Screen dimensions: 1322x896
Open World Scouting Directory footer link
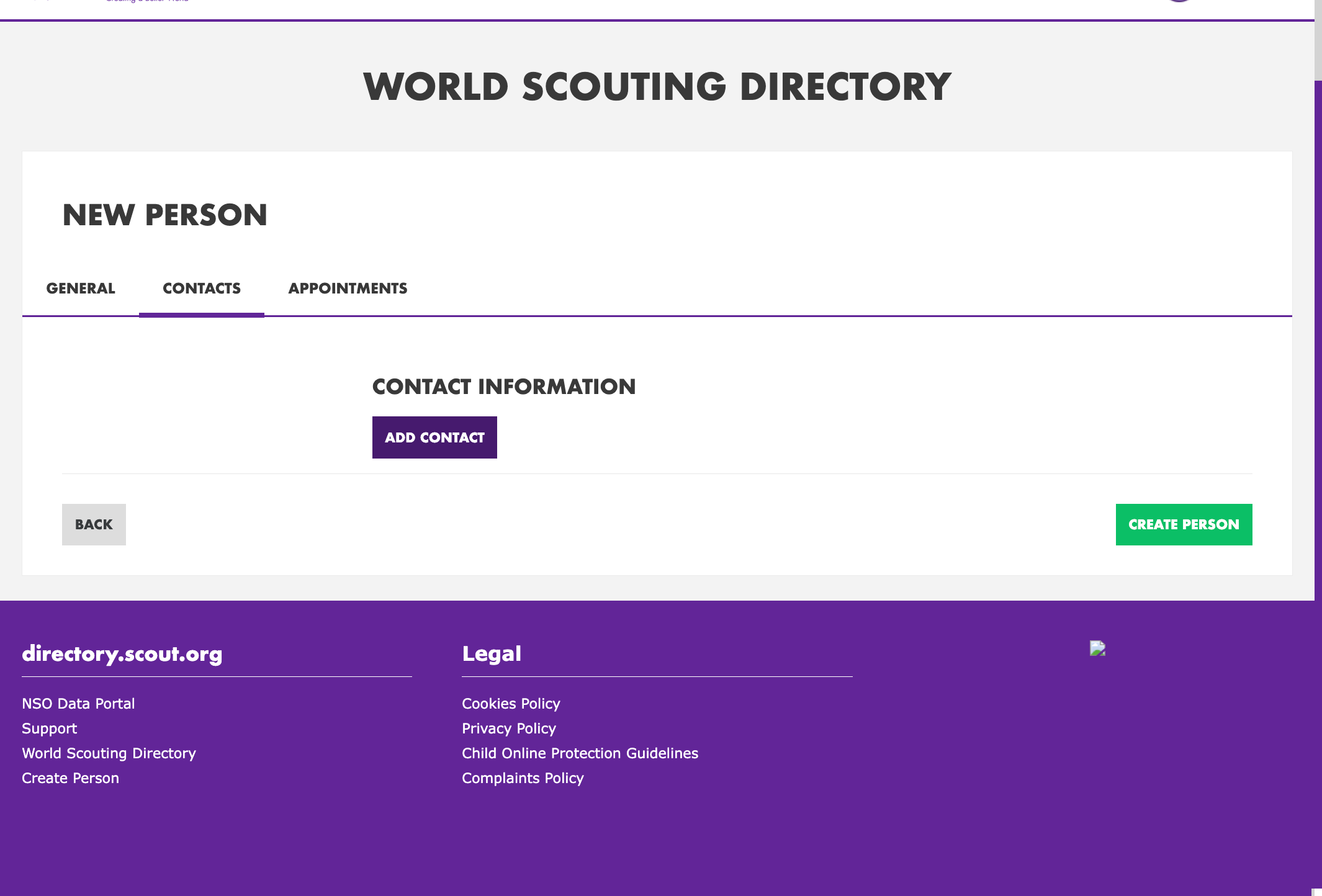tap(109, 753)
